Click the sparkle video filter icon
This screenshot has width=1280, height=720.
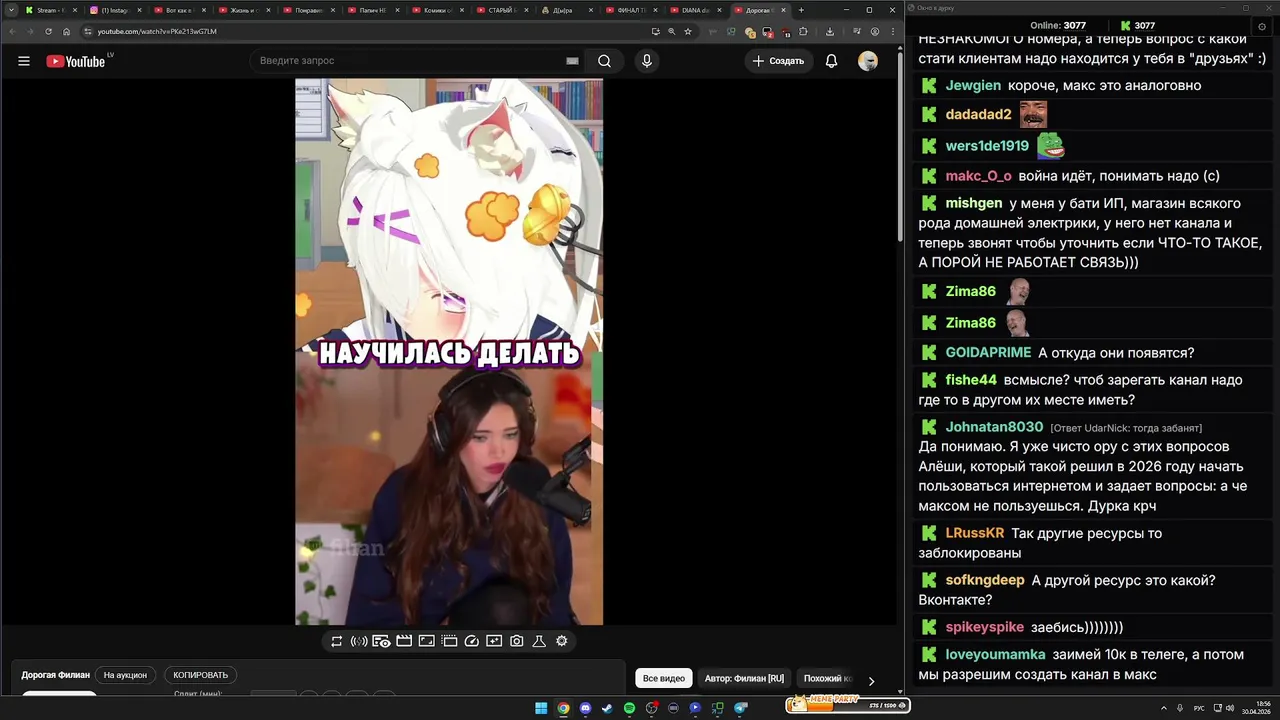tap(494, 641)
